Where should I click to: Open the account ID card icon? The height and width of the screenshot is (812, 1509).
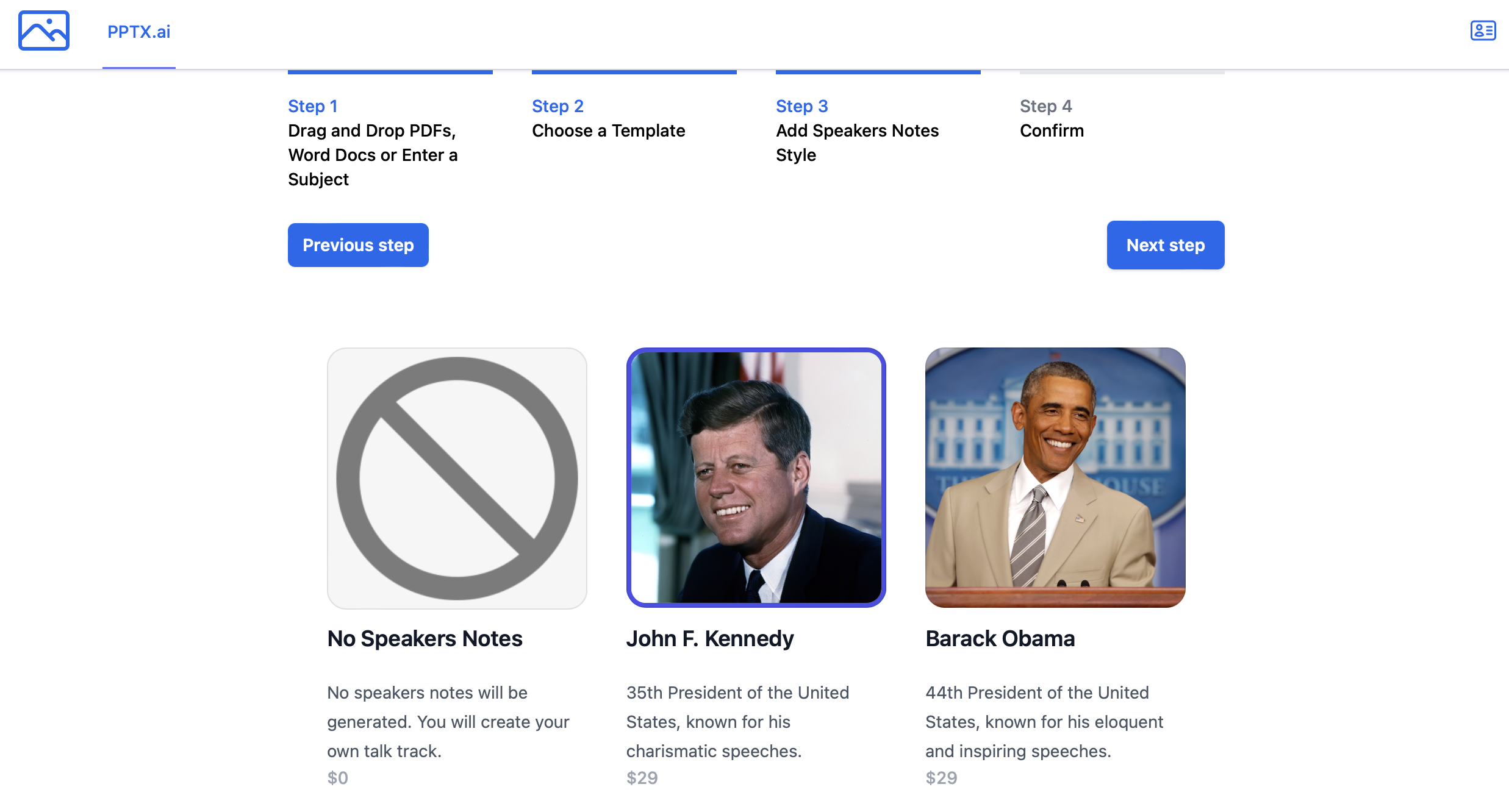click(x=1483, y=30)
